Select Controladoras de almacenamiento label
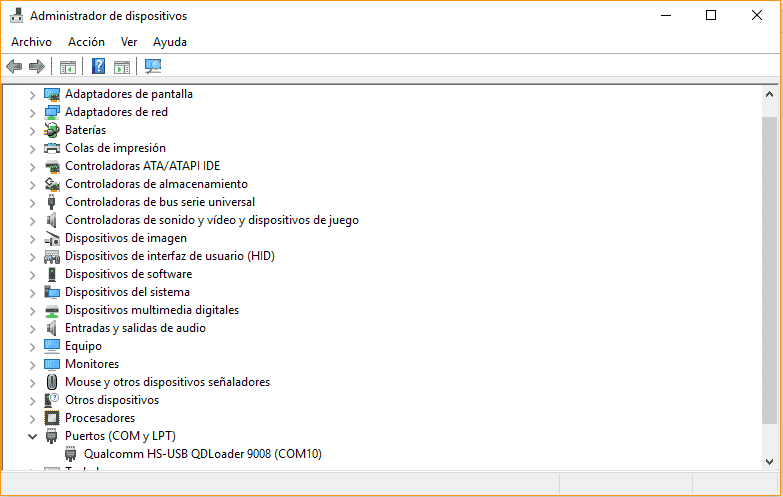The image size is (783, 497). pos(156,184)
